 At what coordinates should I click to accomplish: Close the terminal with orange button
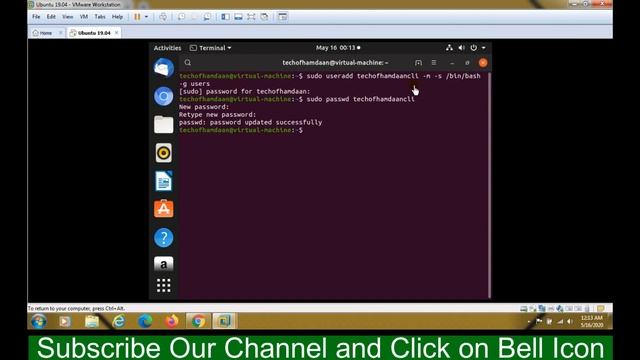pyautogui.click(x=483, y=63)
